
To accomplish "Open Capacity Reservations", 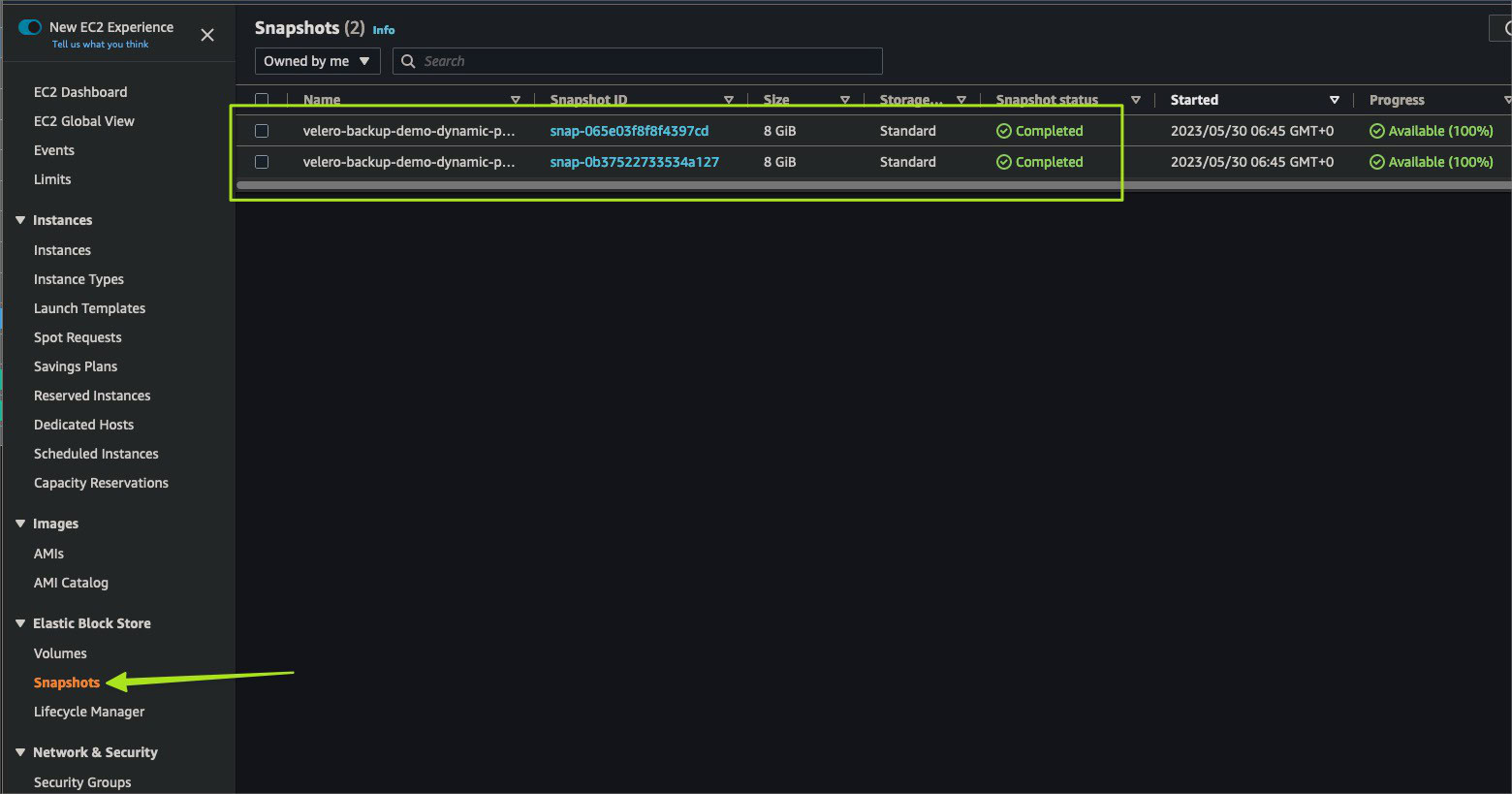I will point(101,483).
